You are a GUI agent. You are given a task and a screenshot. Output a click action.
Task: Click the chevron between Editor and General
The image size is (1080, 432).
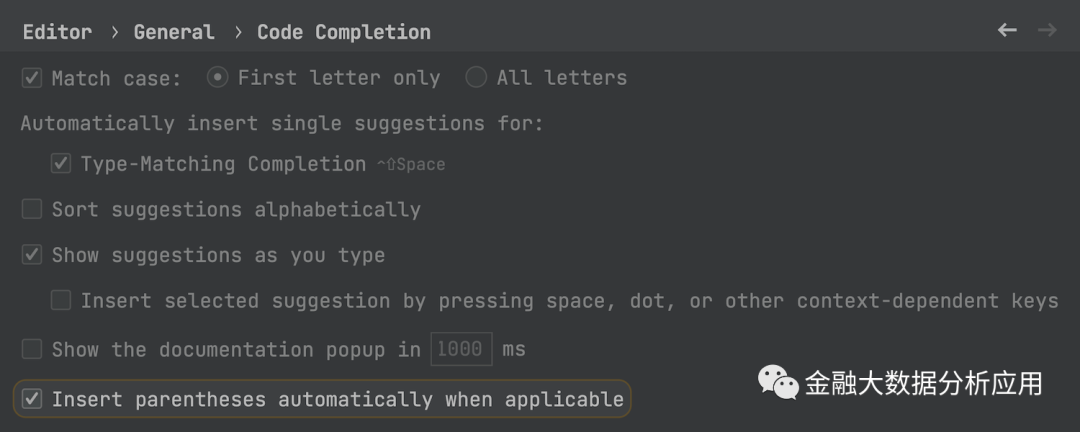[x=113, y=32]
